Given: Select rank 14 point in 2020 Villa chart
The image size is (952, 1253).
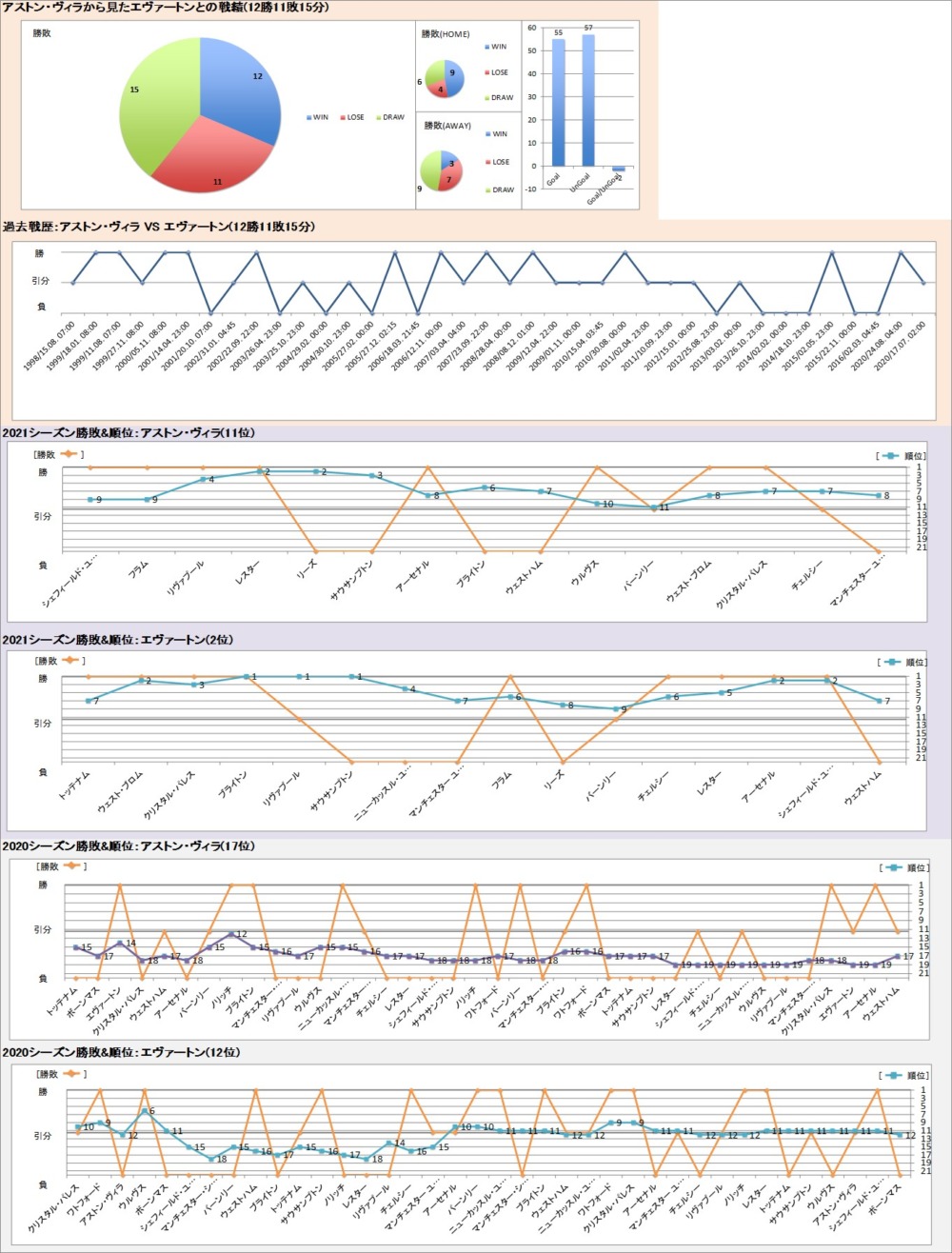Looking at the screenshot, I should coord(120,943).
